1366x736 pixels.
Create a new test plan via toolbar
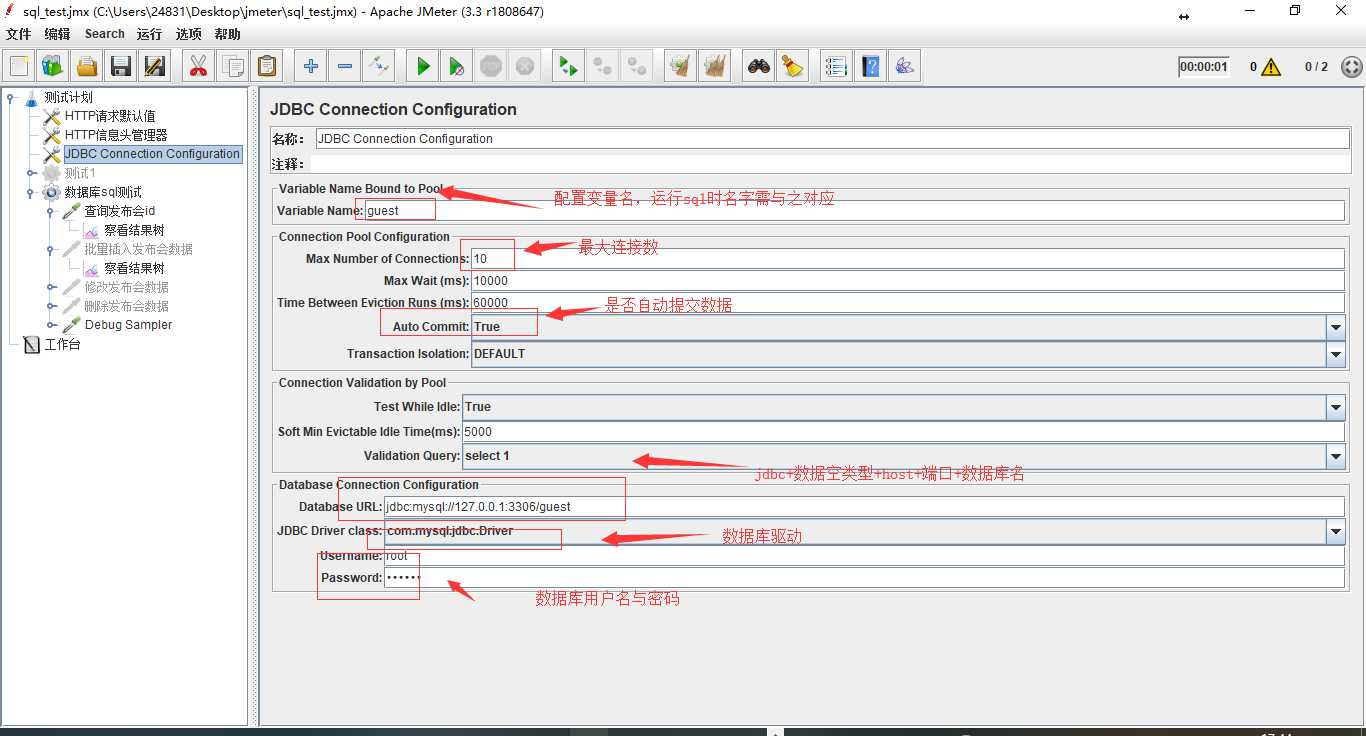click(x=19, y=66)
